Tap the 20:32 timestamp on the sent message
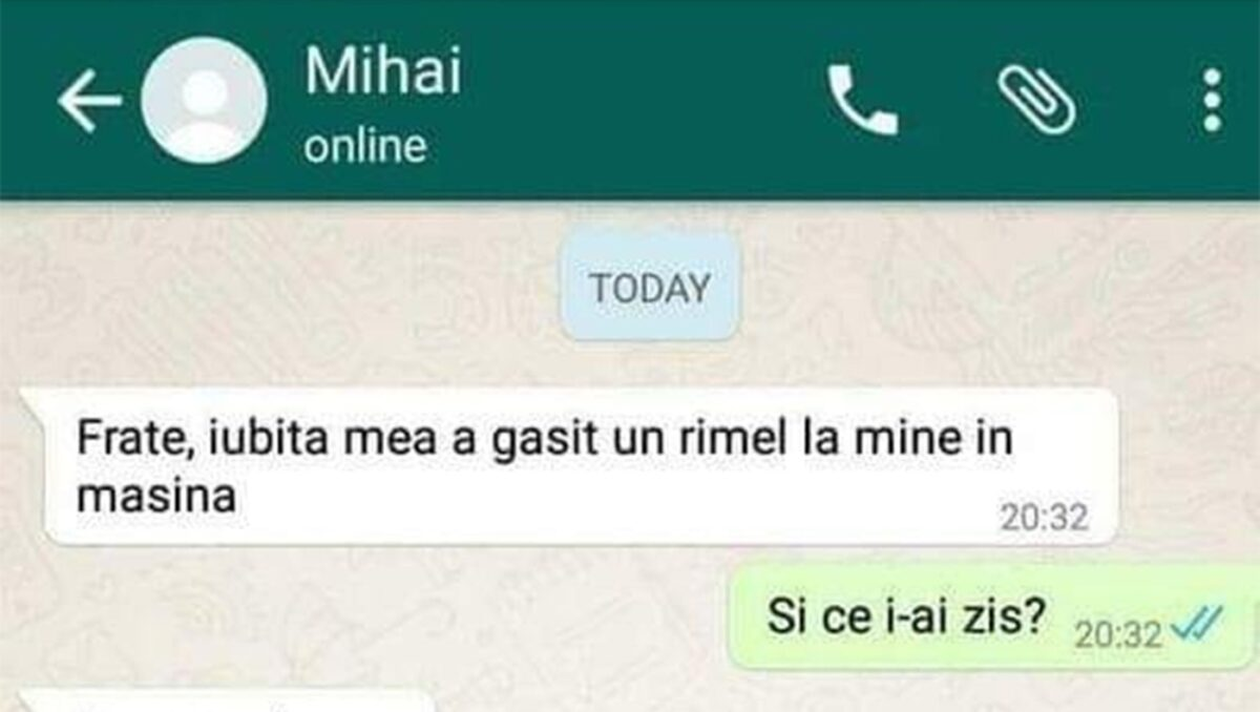1260x712 pixels. (x=1118, y=634)
